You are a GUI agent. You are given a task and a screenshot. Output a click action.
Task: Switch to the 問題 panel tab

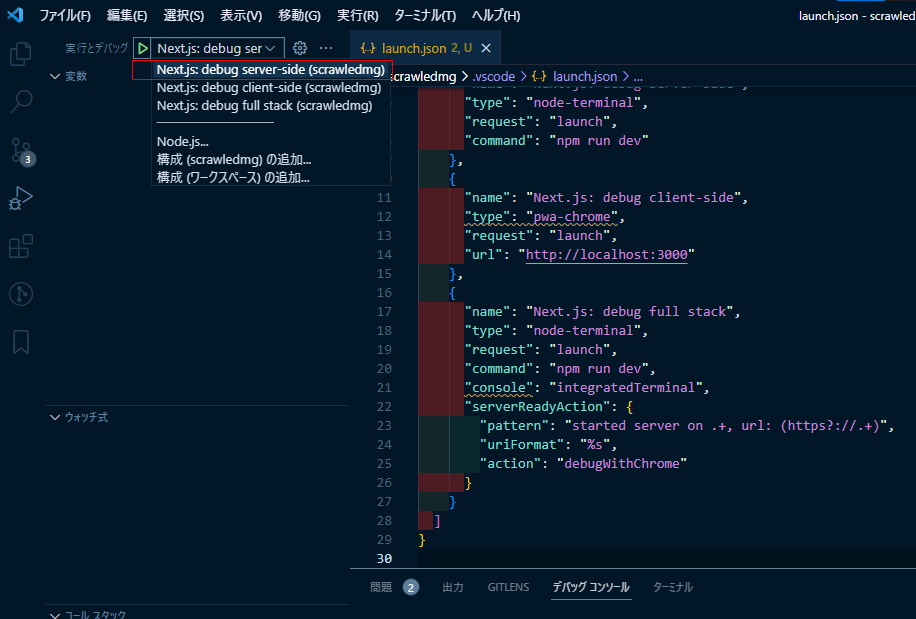click(x=381, y=587)
